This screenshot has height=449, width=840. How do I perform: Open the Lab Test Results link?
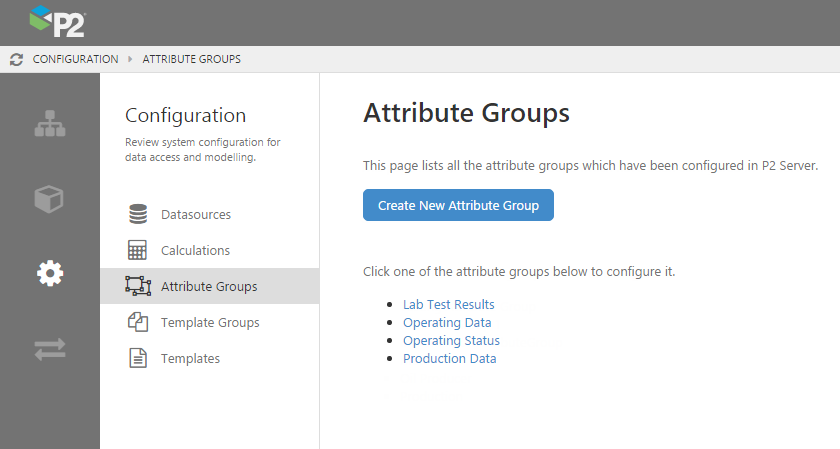click(x=448, y=304)
